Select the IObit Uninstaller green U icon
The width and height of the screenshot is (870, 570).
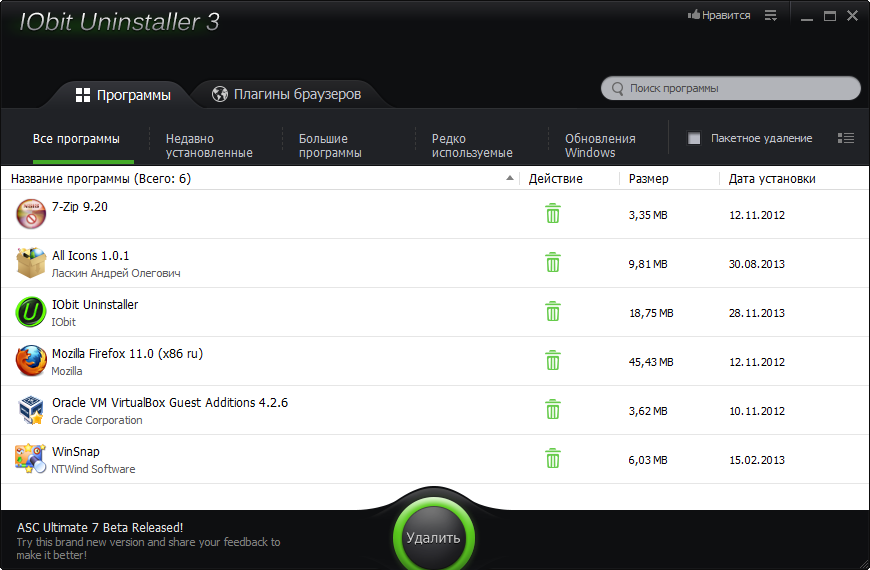[x=31, y=311]
